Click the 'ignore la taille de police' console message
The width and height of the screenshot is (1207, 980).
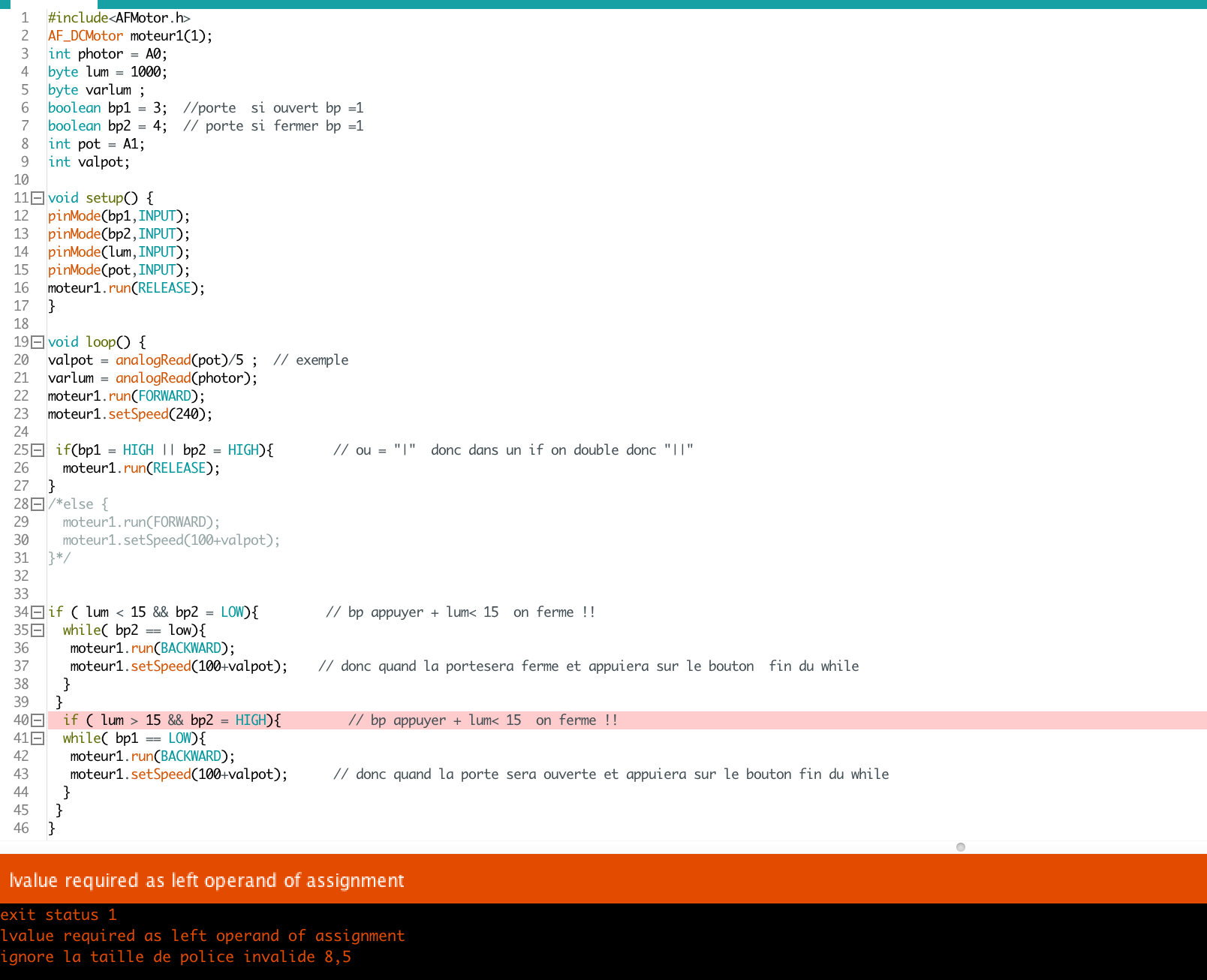[176, 957]
